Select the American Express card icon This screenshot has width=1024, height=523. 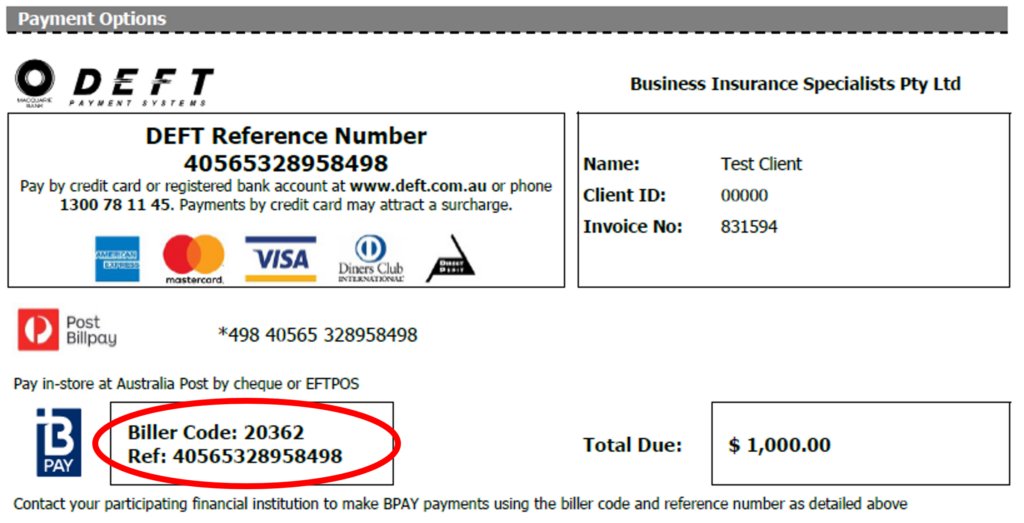[x=117, y=260]
